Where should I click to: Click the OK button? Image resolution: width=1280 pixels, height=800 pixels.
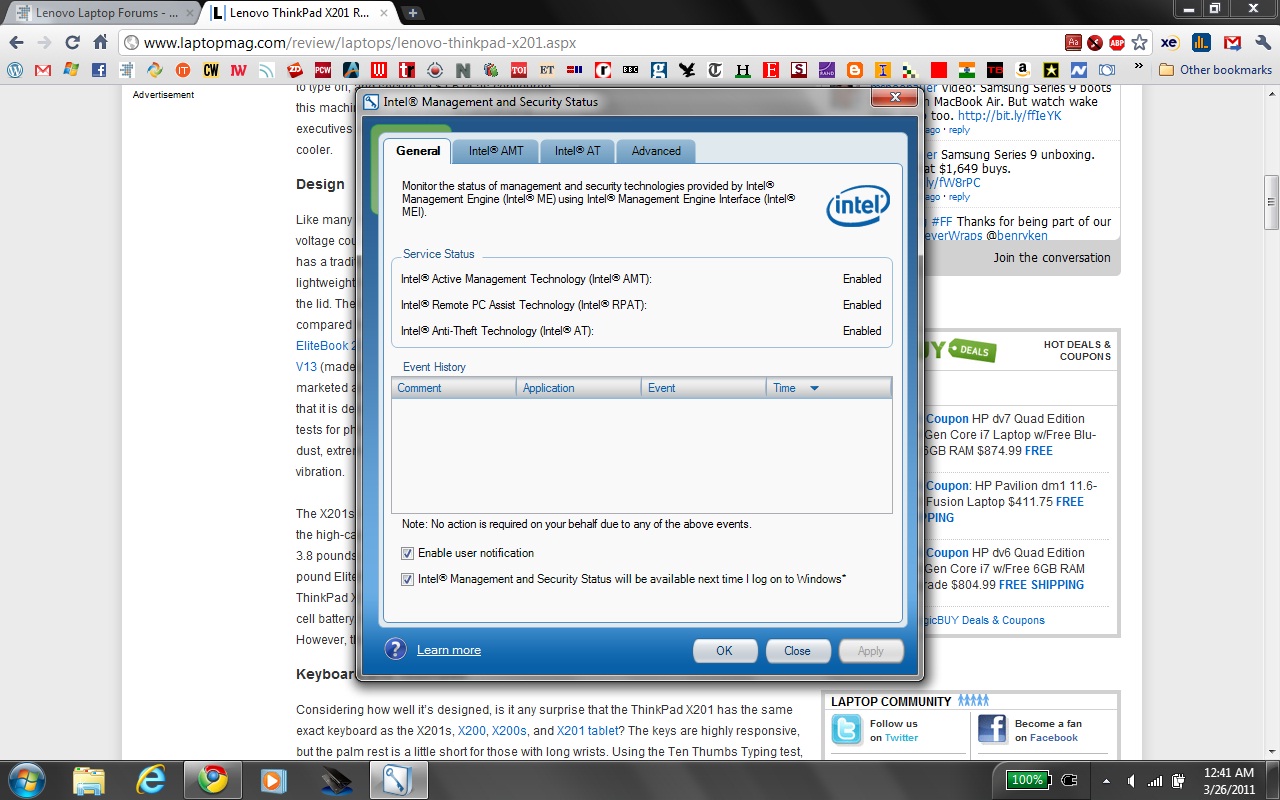pyautogui.click(x=724, y=651)
